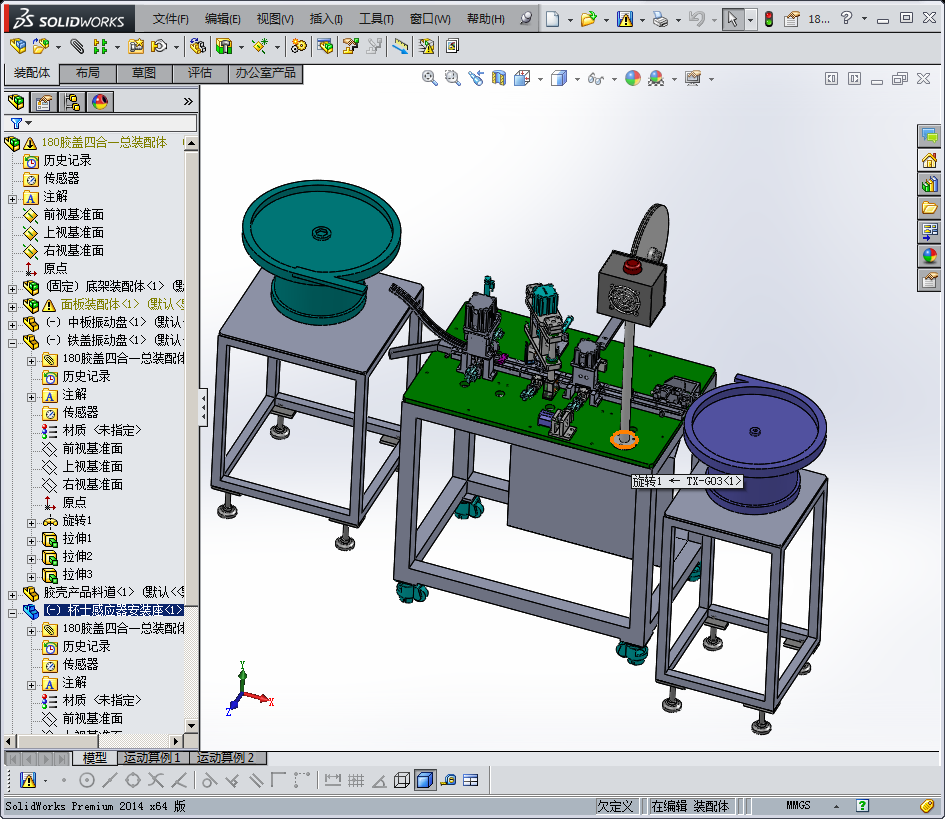This screenshot has width=945, height=819.
Task: Open the FeatureManager design tree tab
Action: tap(17, 102)
